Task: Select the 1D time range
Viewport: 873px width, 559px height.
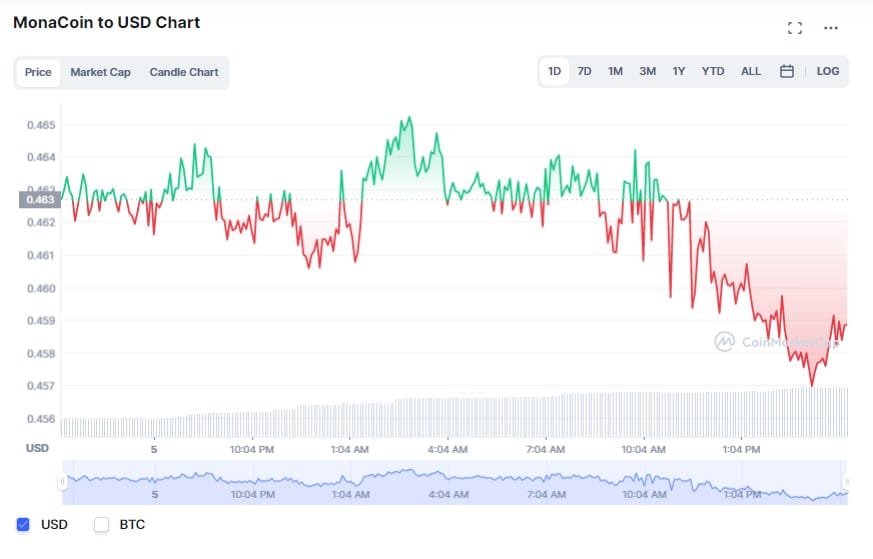Action: click(554, 71)
